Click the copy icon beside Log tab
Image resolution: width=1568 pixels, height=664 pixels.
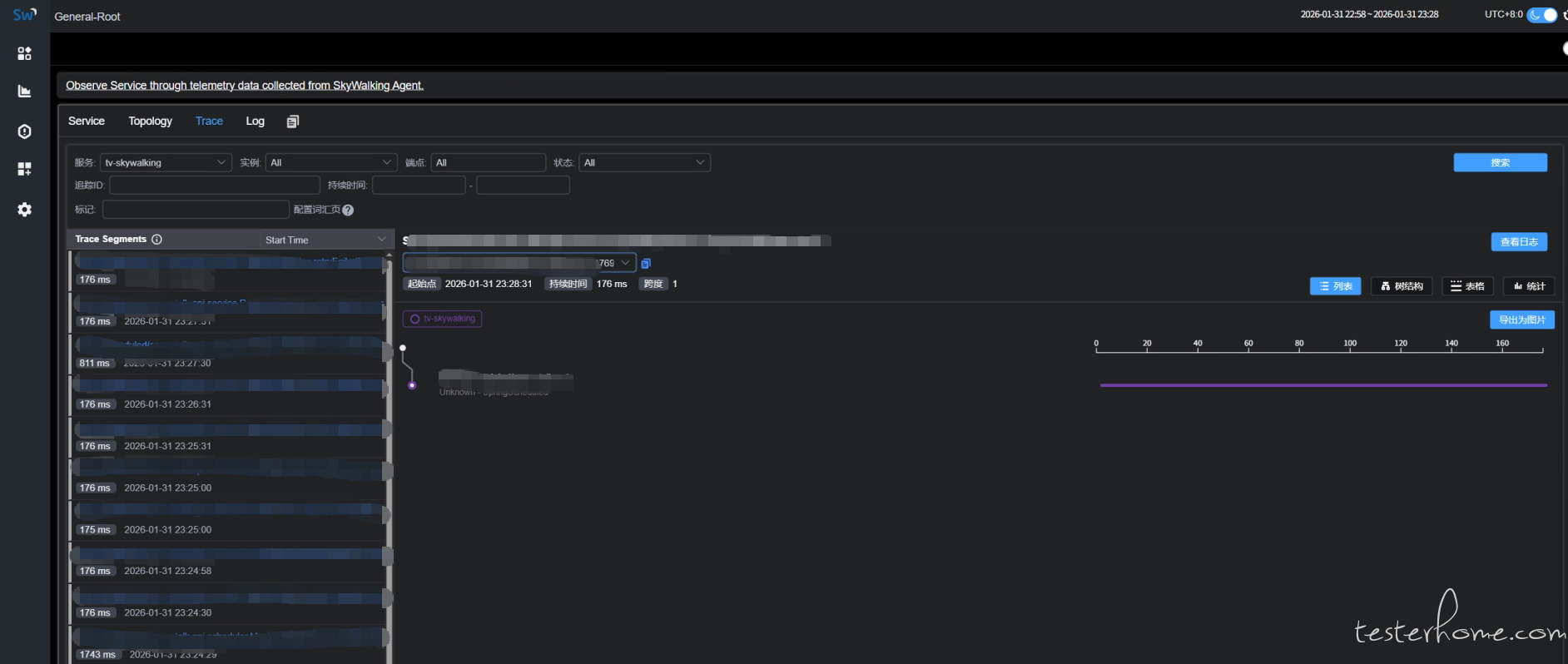point(292,121)
